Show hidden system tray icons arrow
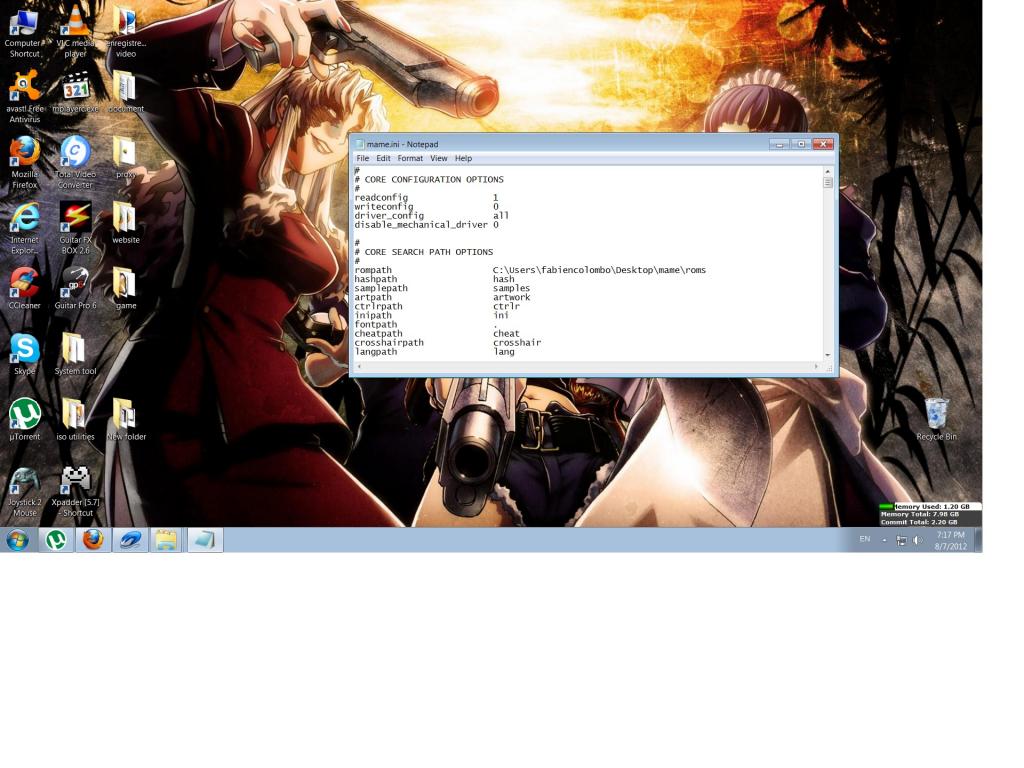This screenshot has width=1024, height=768. click(884, 540)
